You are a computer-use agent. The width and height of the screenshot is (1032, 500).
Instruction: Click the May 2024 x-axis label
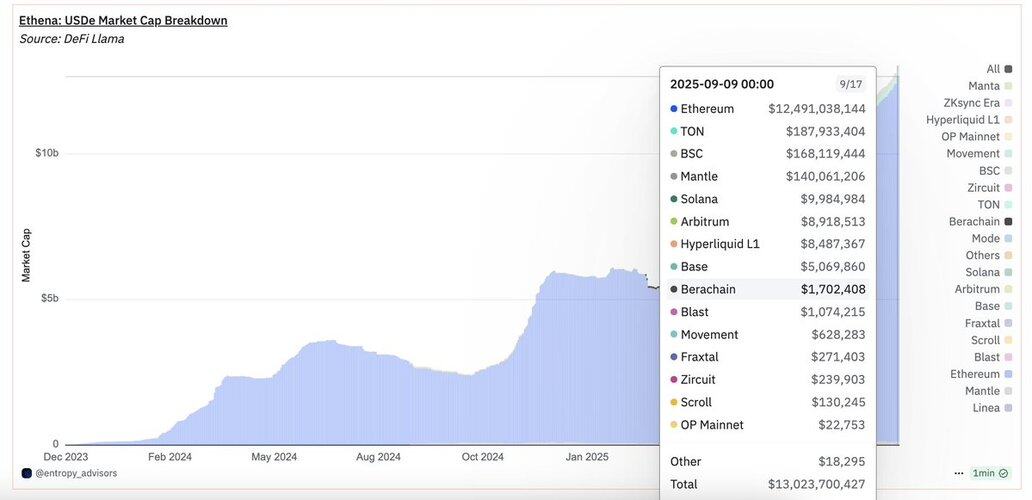point(274,457)
